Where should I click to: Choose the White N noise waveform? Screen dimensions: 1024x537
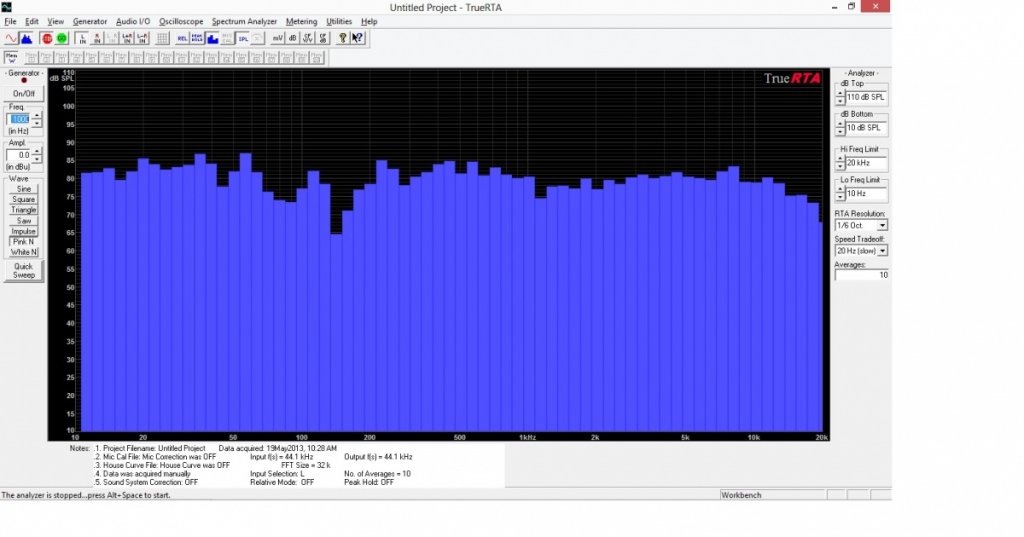click(24, 252)
